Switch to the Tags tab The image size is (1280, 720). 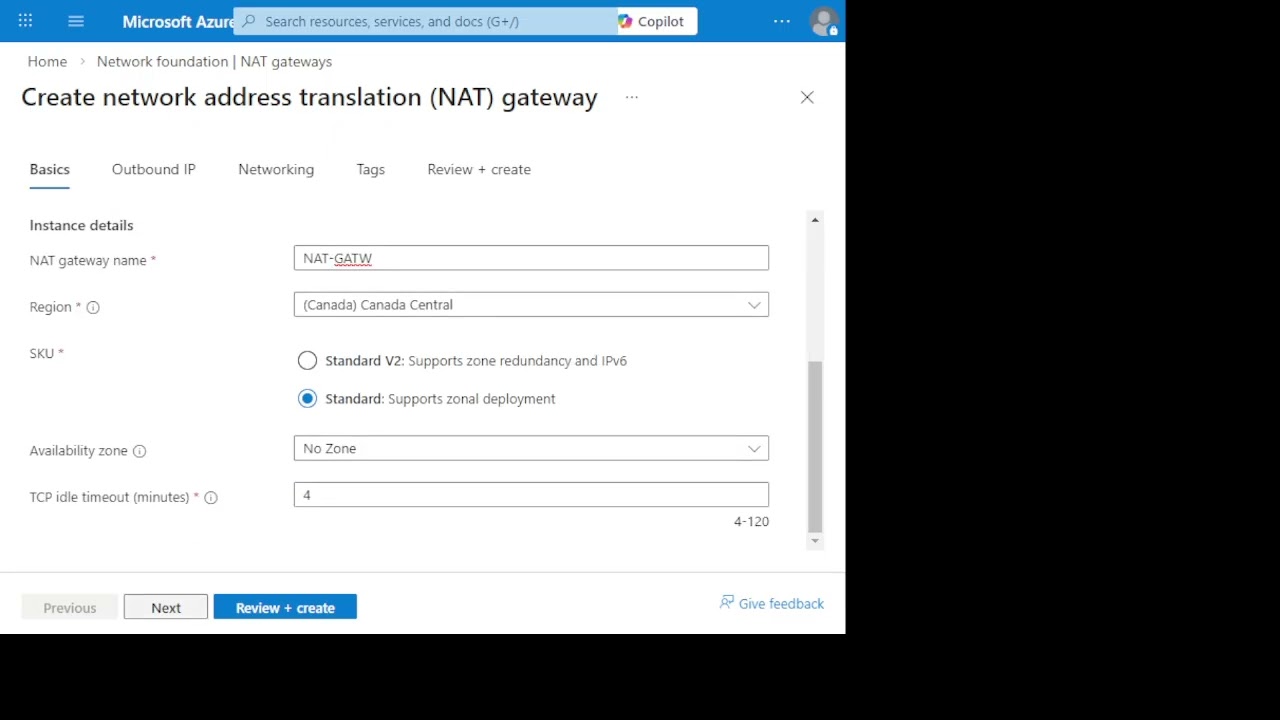[371, 170]
